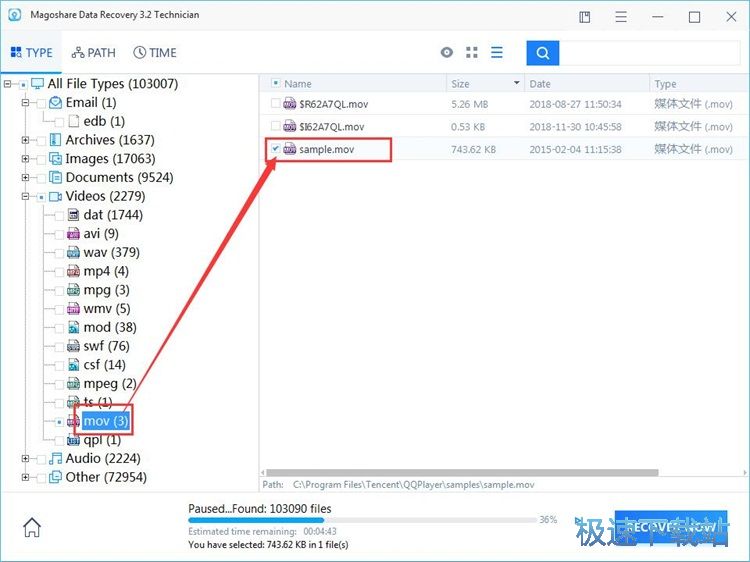Click the Other category icon in tree
750x562 pixels.
pyautogui.click(x=55, y=477)
